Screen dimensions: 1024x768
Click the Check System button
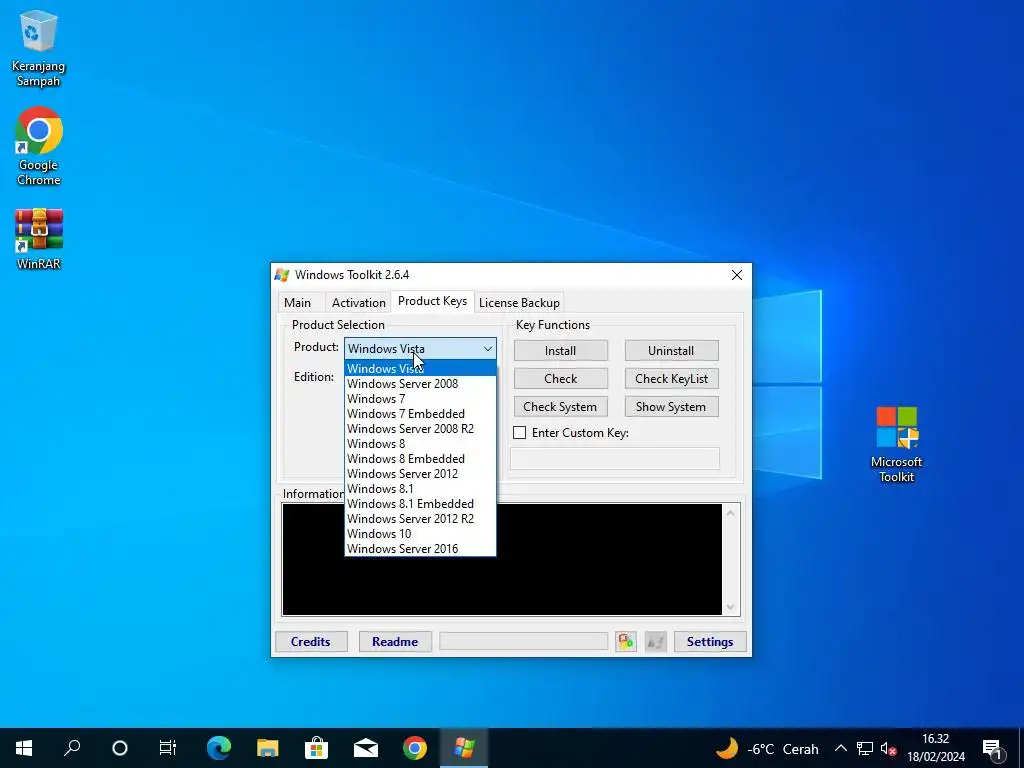[560, 407]
